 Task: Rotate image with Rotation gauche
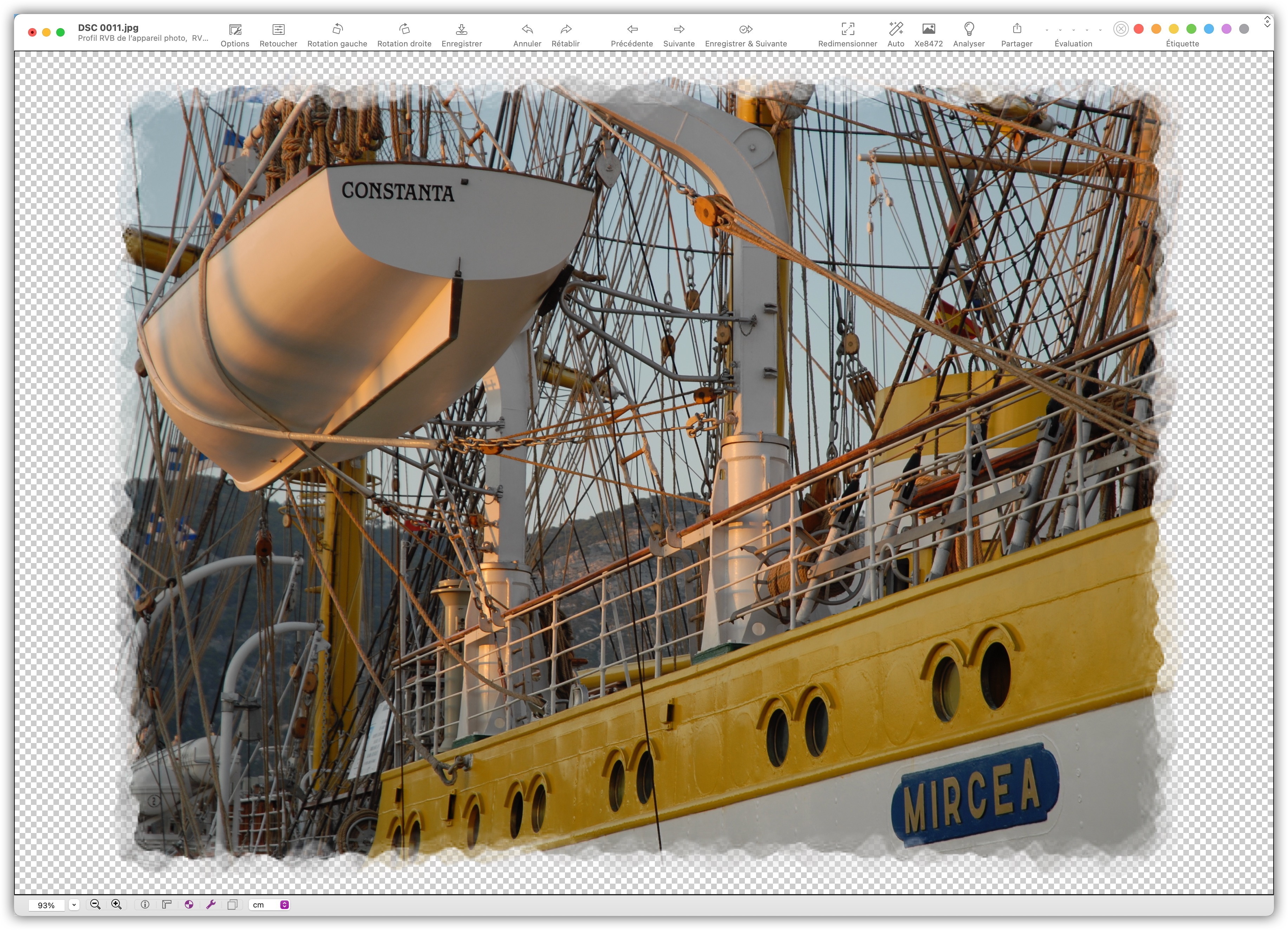(337, 28)
